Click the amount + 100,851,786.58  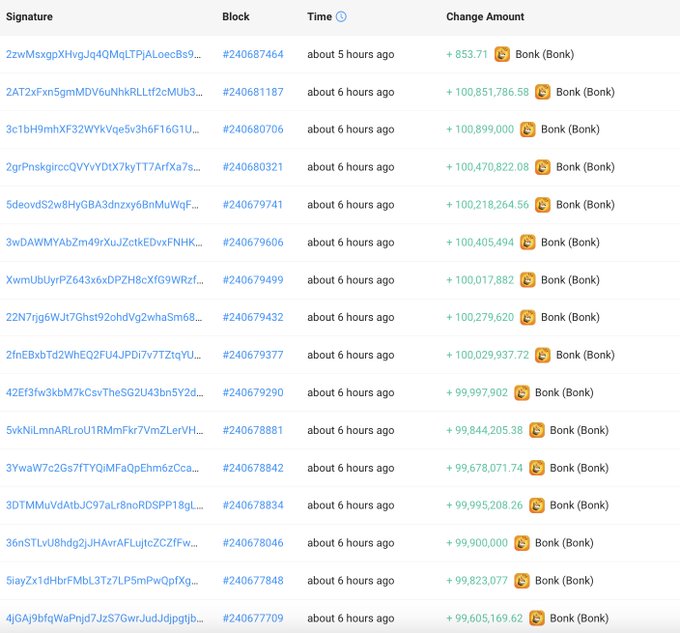tap(487, 92)
